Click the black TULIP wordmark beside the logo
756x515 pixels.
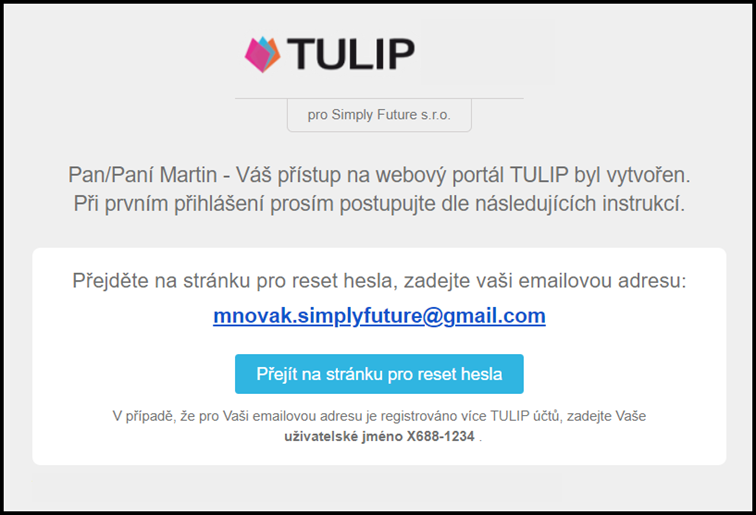click(x=350, y=54)
